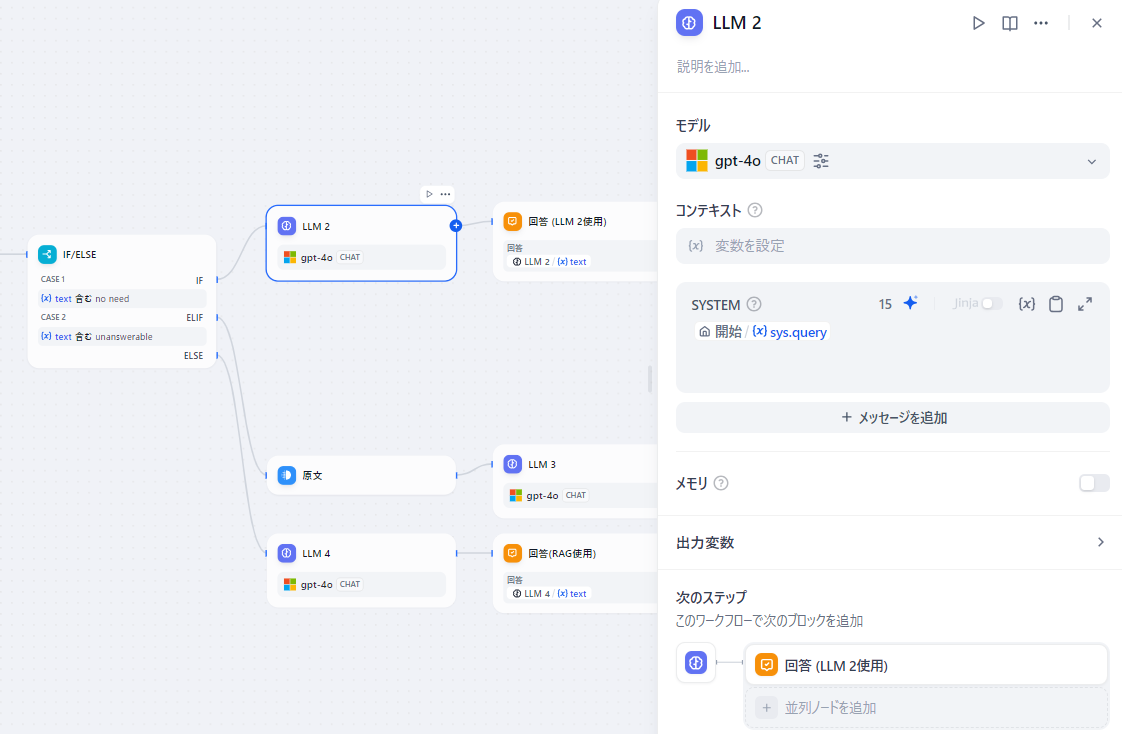Image resolution: width=1122 pixels, height=734 pixels.
Task: Grab the panel resize handle bar
Action: pyautogui.click(x=650, y=379)
